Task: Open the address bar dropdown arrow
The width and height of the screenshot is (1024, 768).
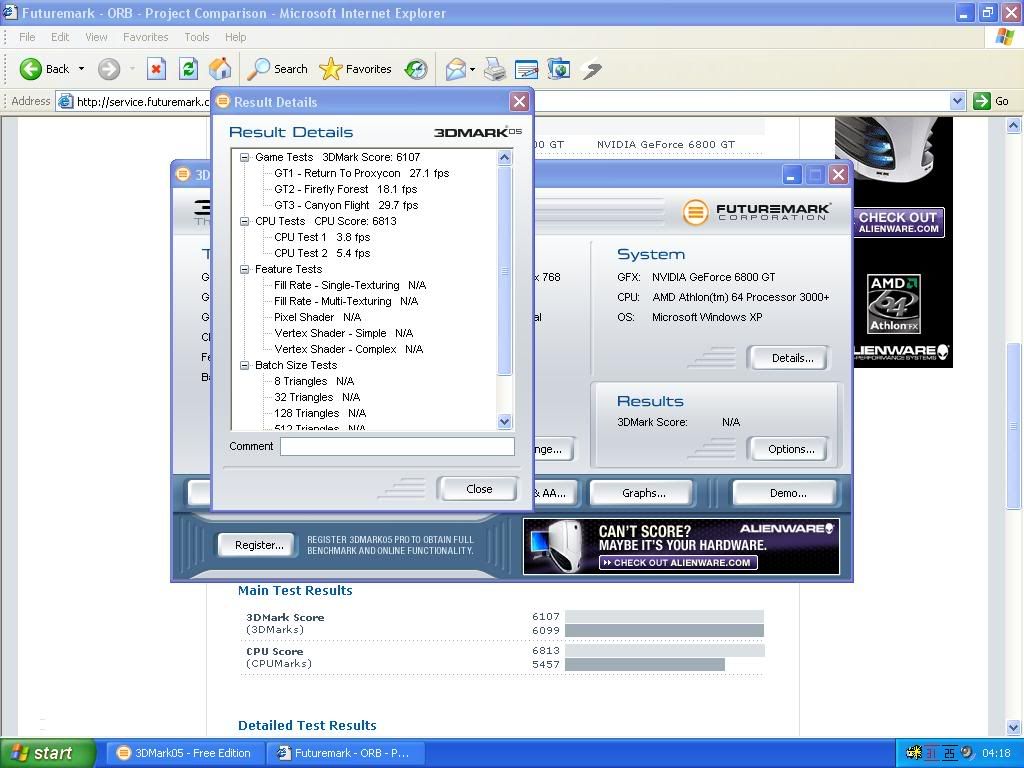Action: point(957,101)
